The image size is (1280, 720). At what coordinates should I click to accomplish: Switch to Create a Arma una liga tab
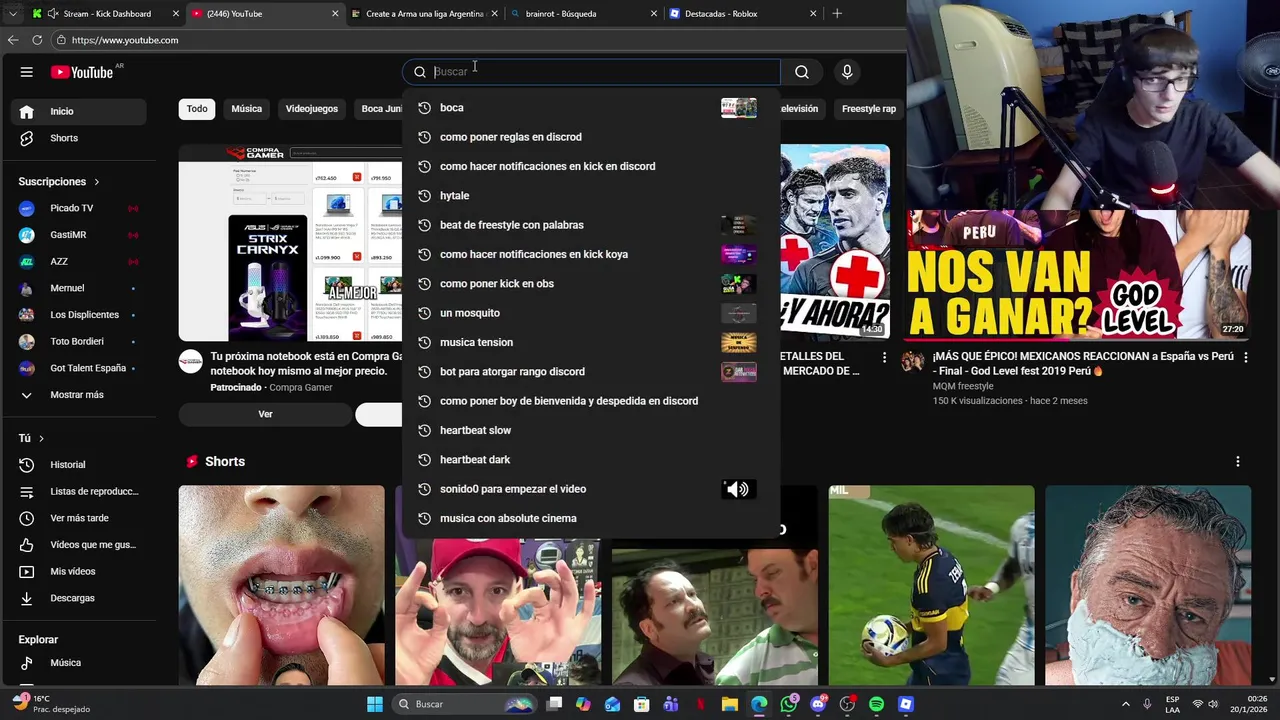(425, 14)
